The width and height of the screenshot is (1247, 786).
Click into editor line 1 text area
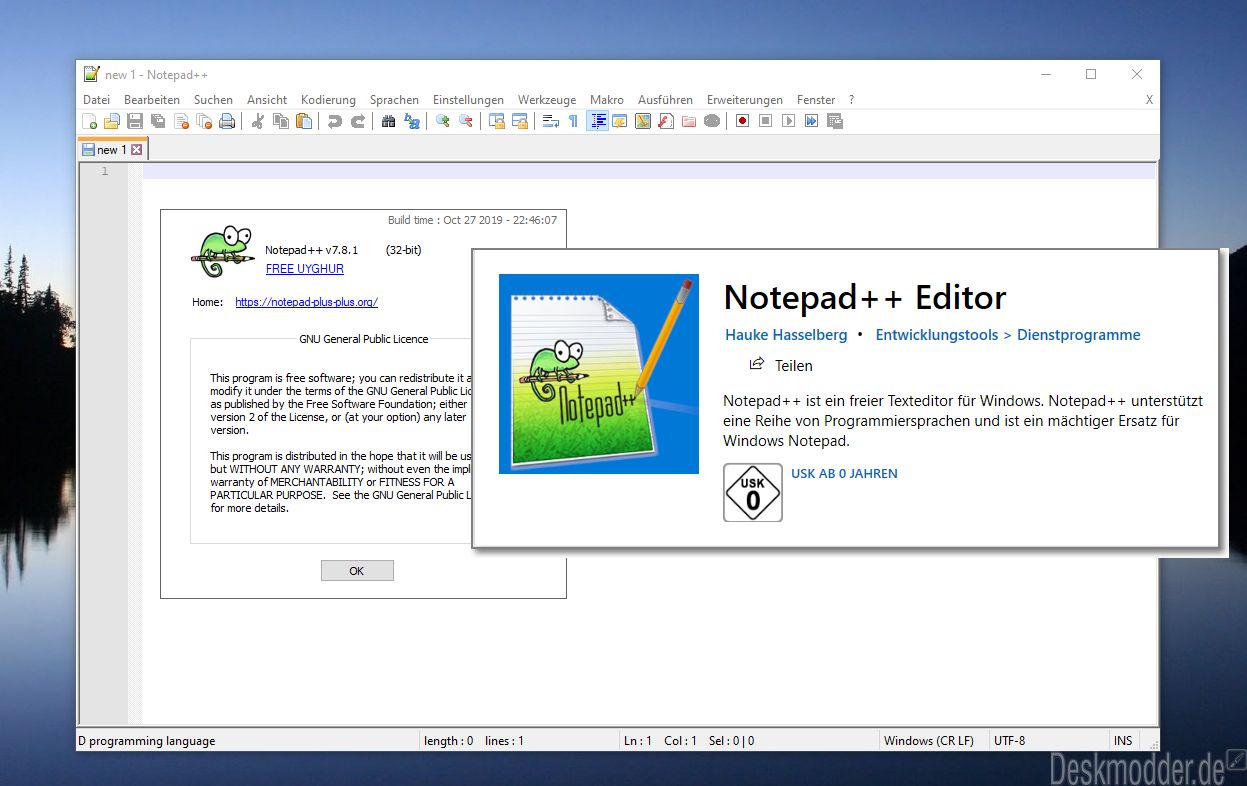click(650, 172)
